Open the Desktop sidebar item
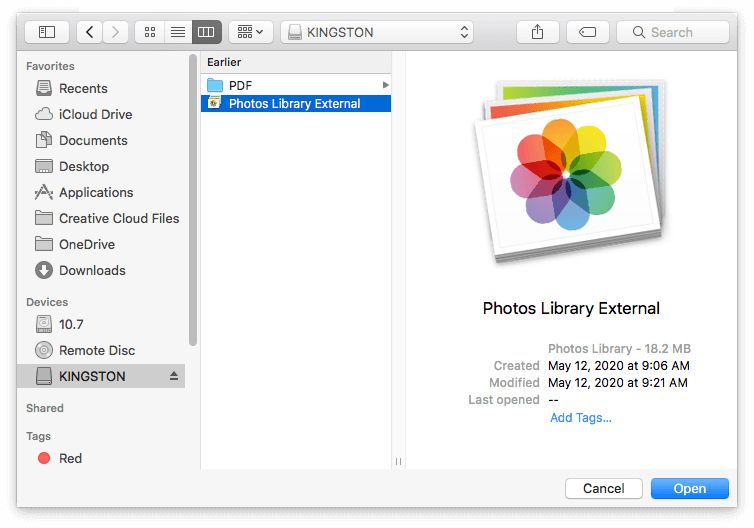754x528 pixels. pos(101,166)
